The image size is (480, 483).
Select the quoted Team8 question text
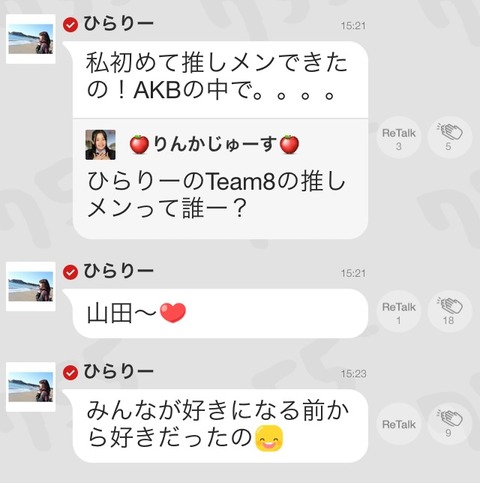(x=217, y=195)
